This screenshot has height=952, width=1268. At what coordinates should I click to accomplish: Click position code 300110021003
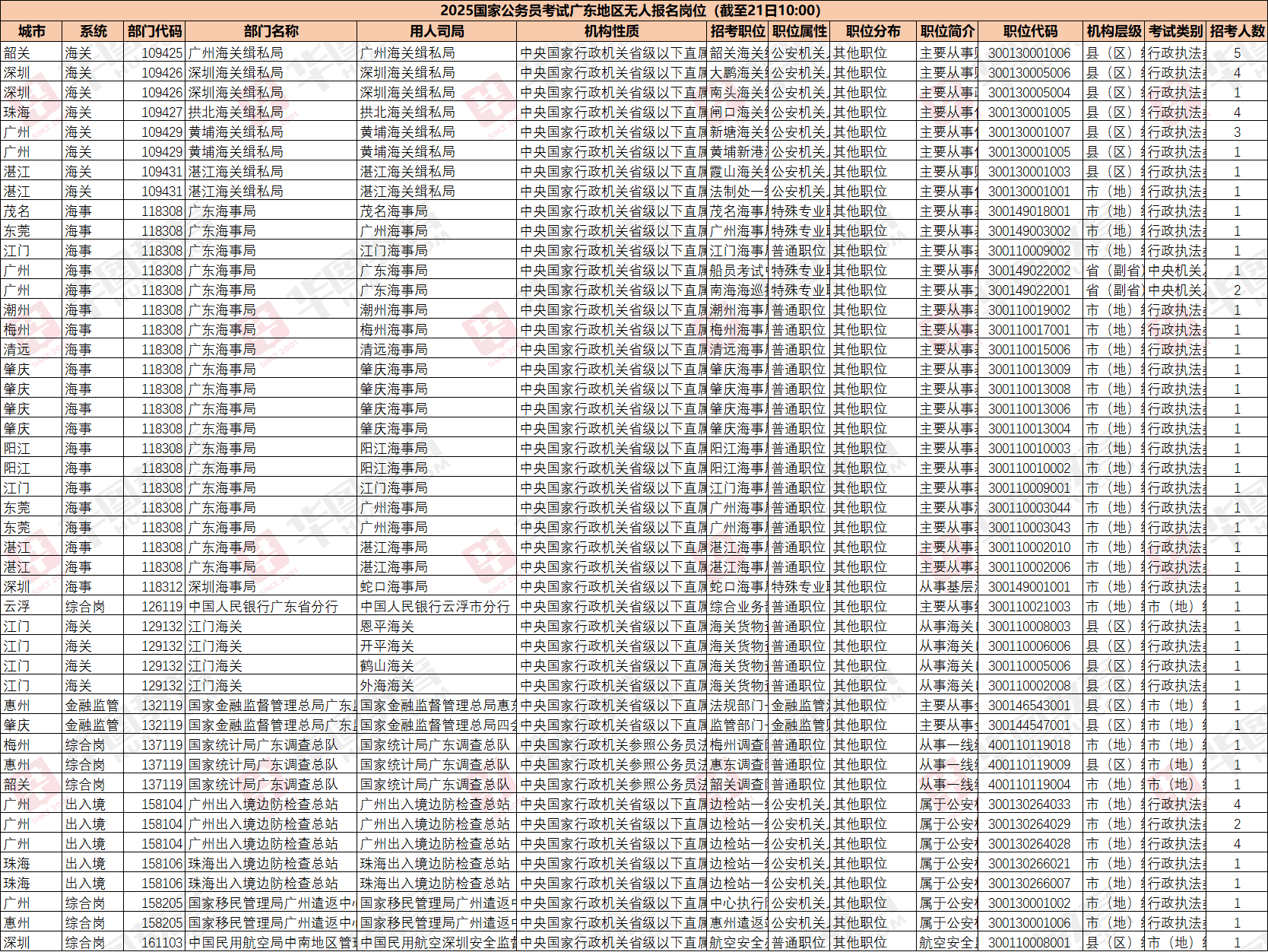pyautogui.click(x=1031, y=607)
